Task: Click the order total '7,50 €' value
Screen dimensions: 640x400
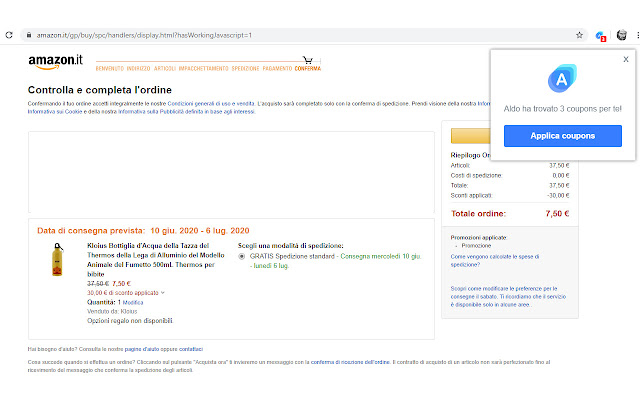Action: pyautogui.click(x=557, y=213)
